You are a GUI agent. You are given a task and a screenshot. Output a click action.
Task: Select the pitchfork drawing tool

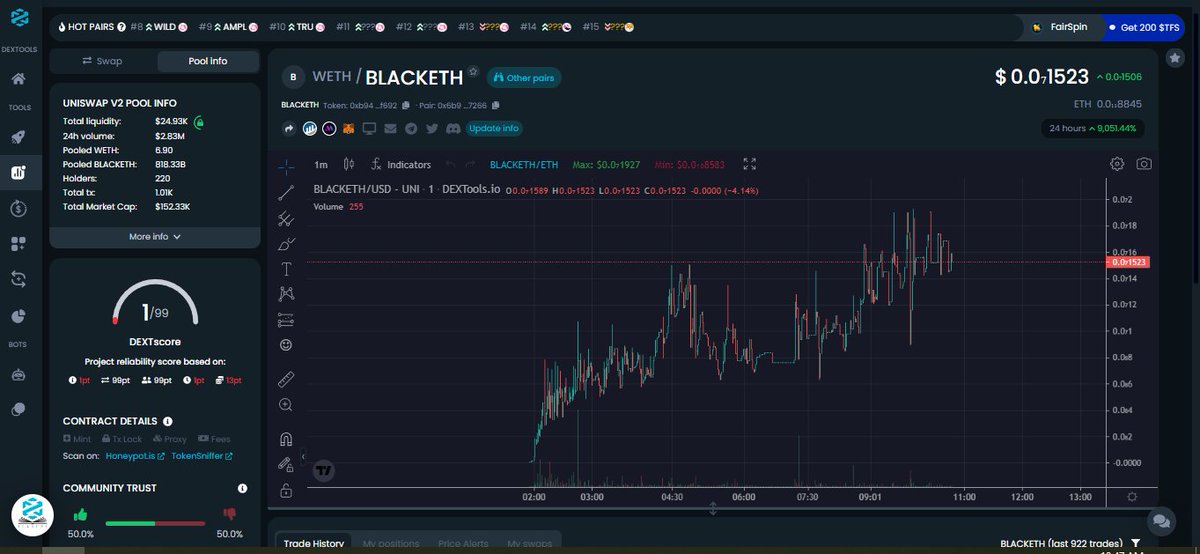(x=286, y=218)
